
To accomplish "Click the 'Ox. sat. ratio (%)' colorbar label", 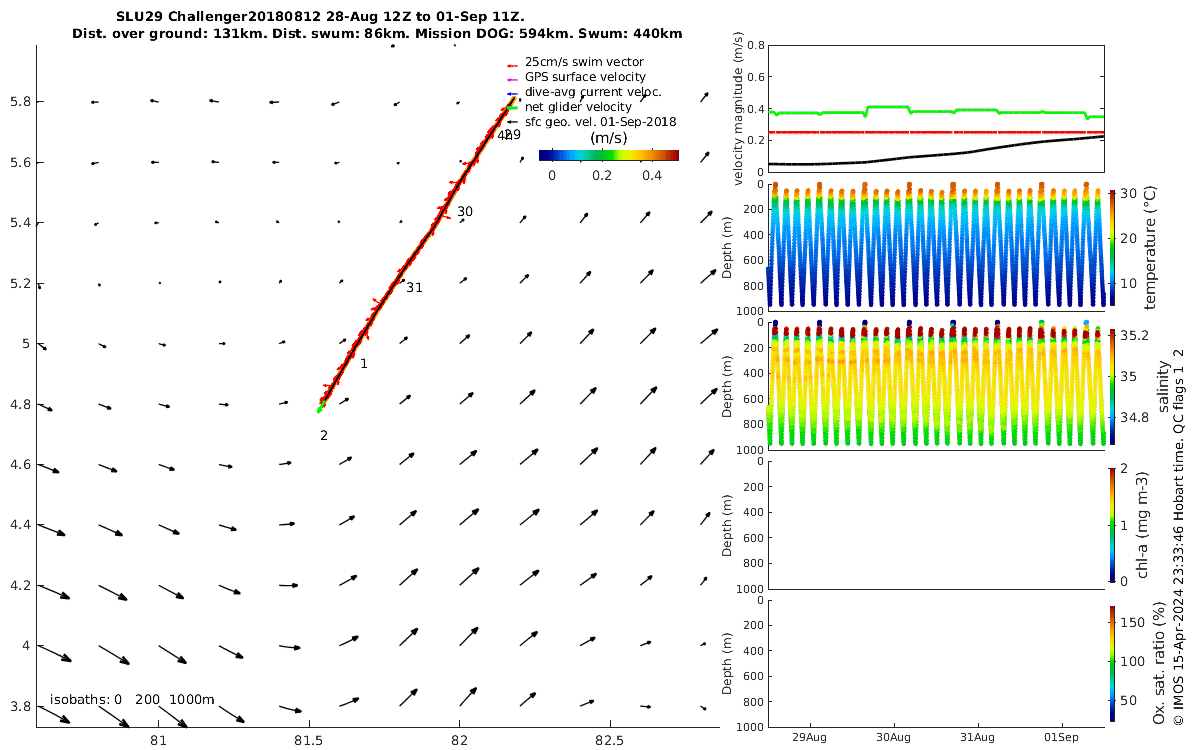I will [x=1160, y=664].
